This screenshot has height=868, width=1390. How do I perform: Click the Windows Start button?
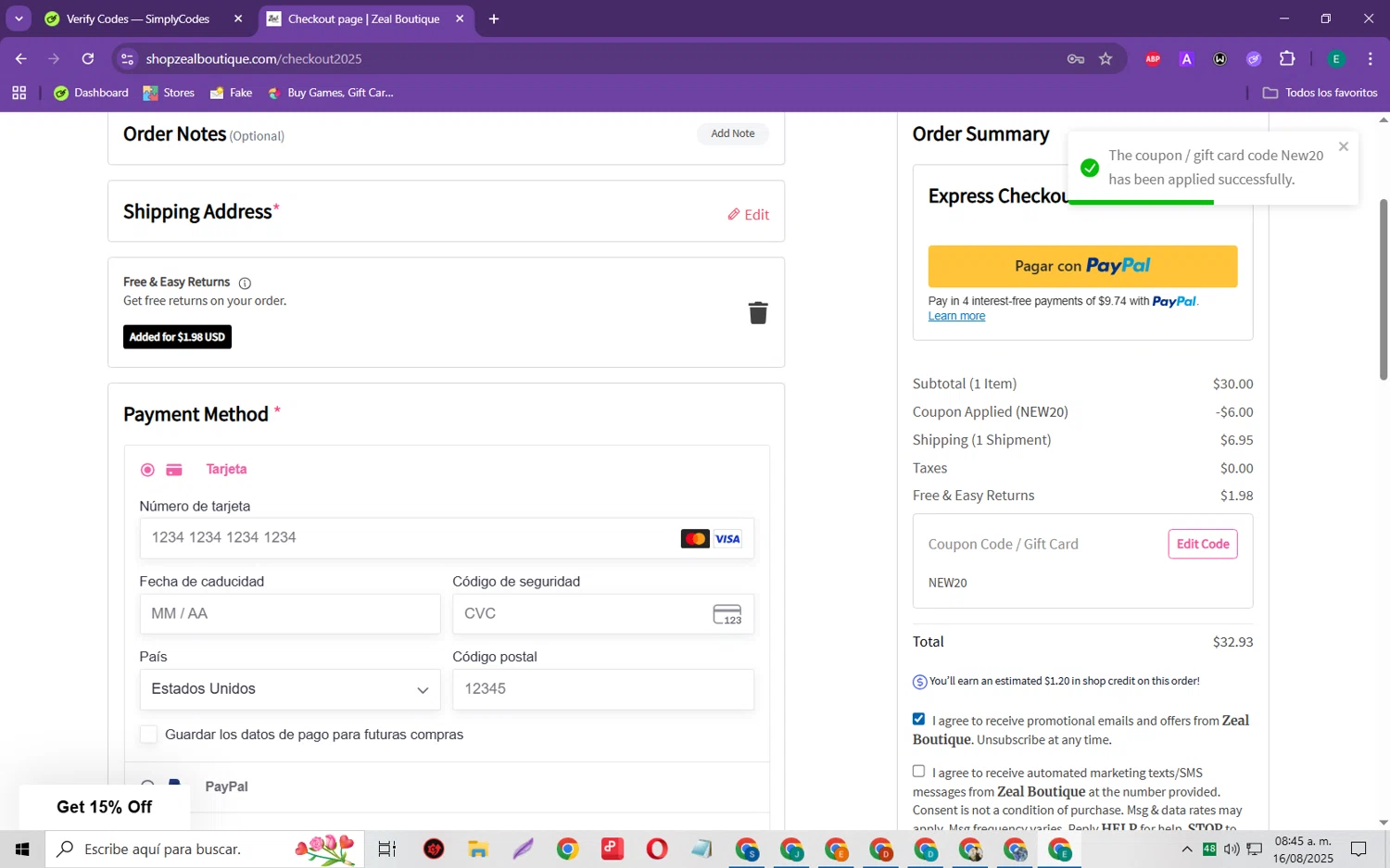pos(22,849)
